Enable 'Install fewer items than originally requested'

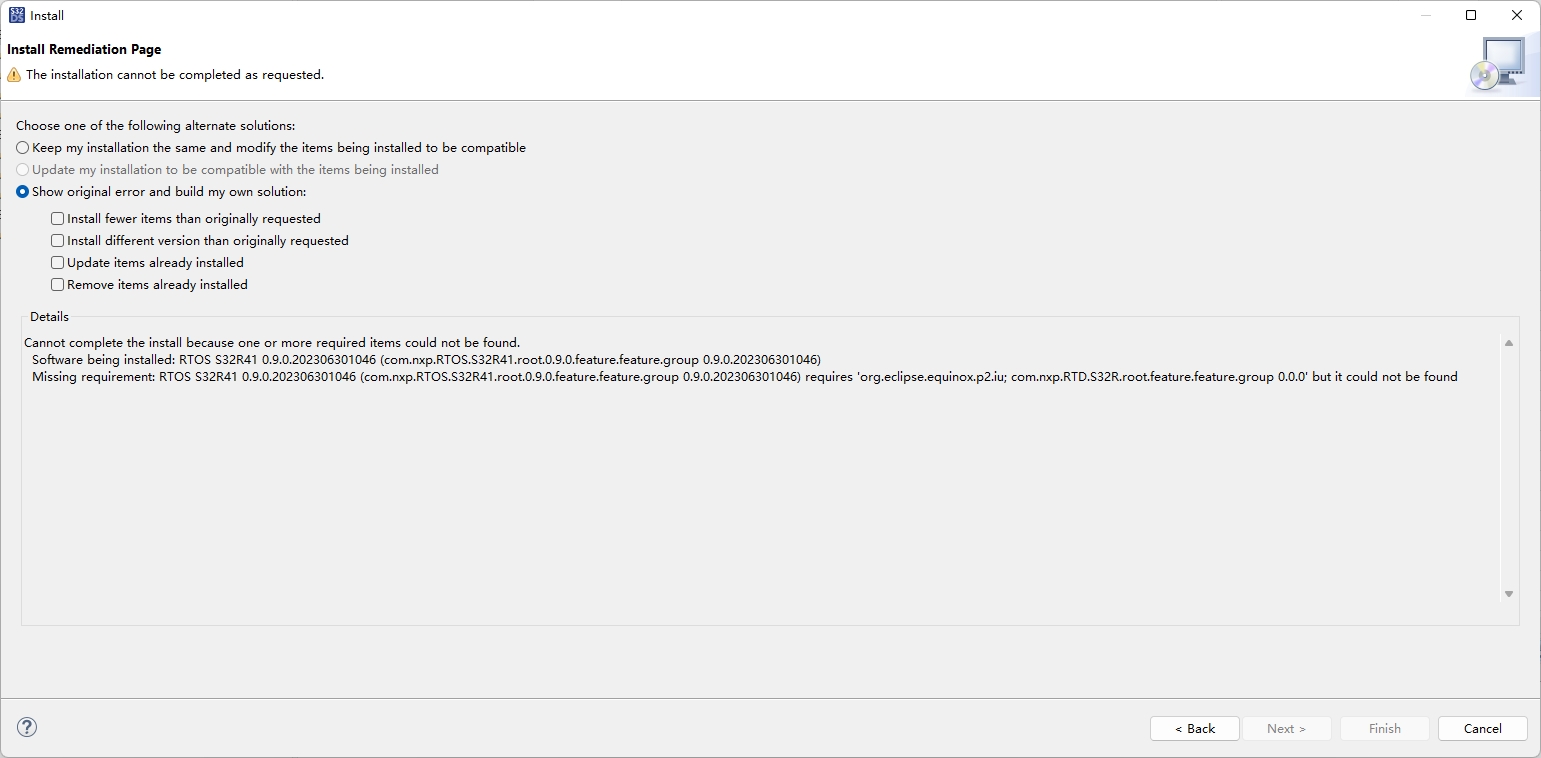[58, 218]
